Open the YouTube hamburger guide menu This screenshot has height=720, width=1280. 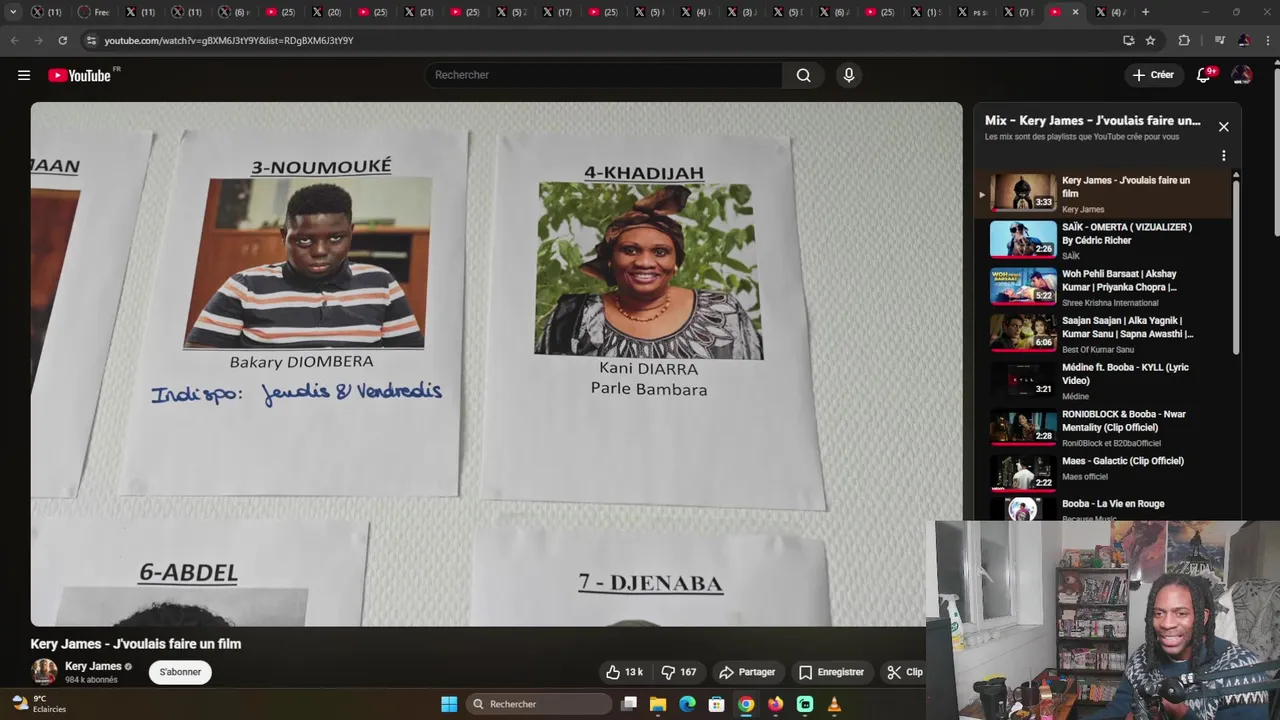(x=24, y=75)
